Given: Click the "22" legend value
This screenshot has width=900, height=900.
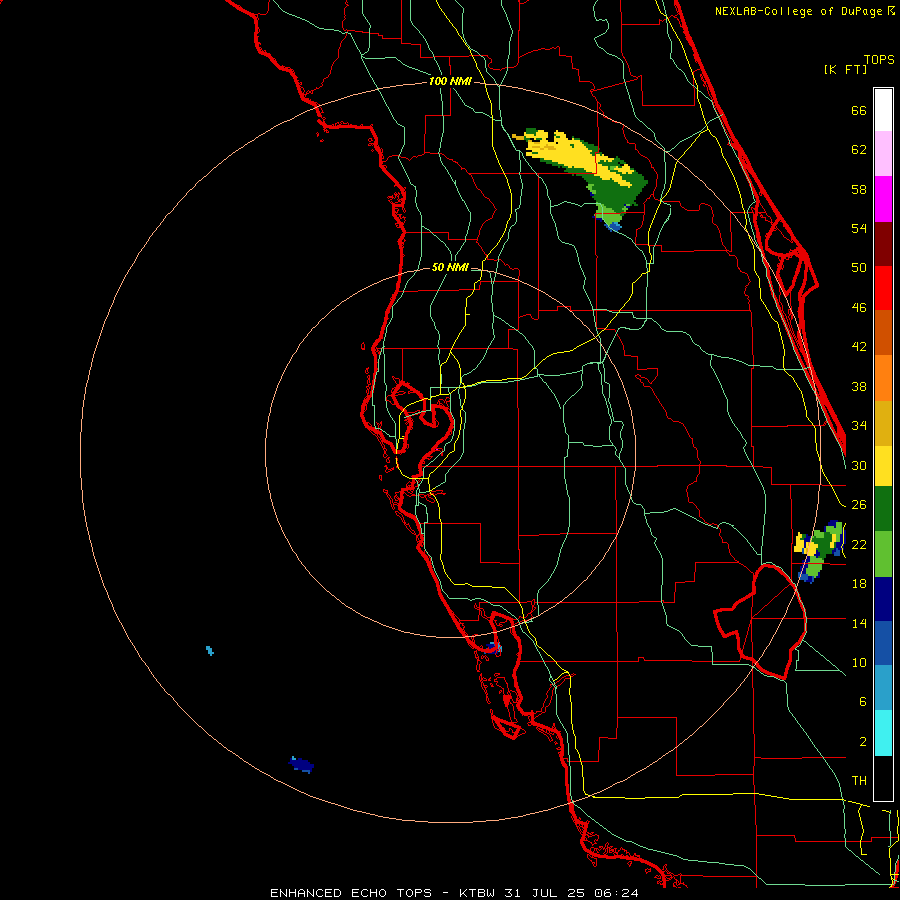Looking at the screenshot, I should click(x=859, y=545).
